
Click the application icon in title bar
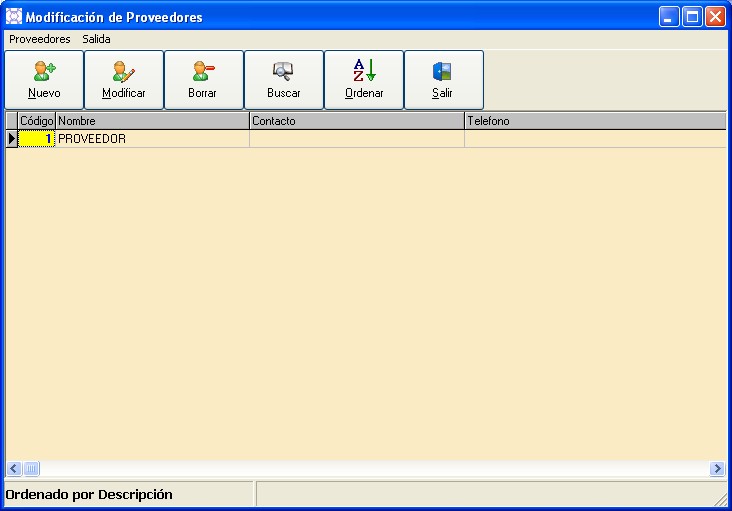[14, 16]
